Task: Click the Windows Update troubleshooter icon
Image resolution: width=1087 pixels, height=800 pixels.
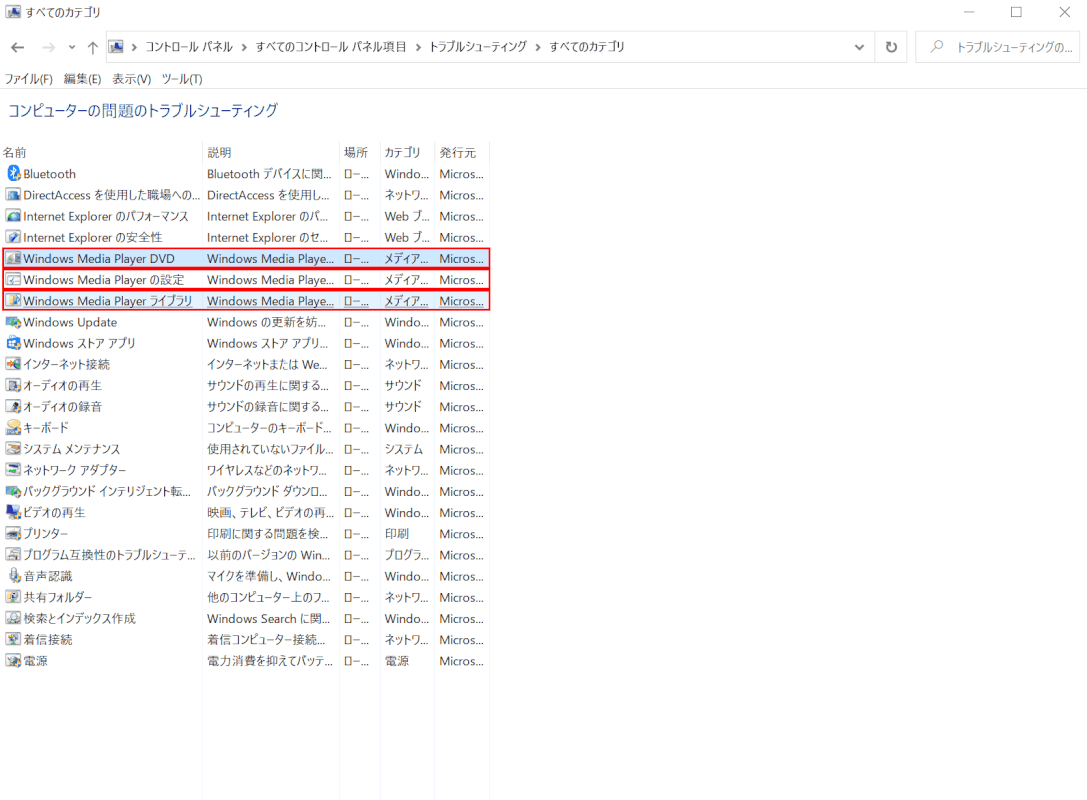Action: coord(13,322)
